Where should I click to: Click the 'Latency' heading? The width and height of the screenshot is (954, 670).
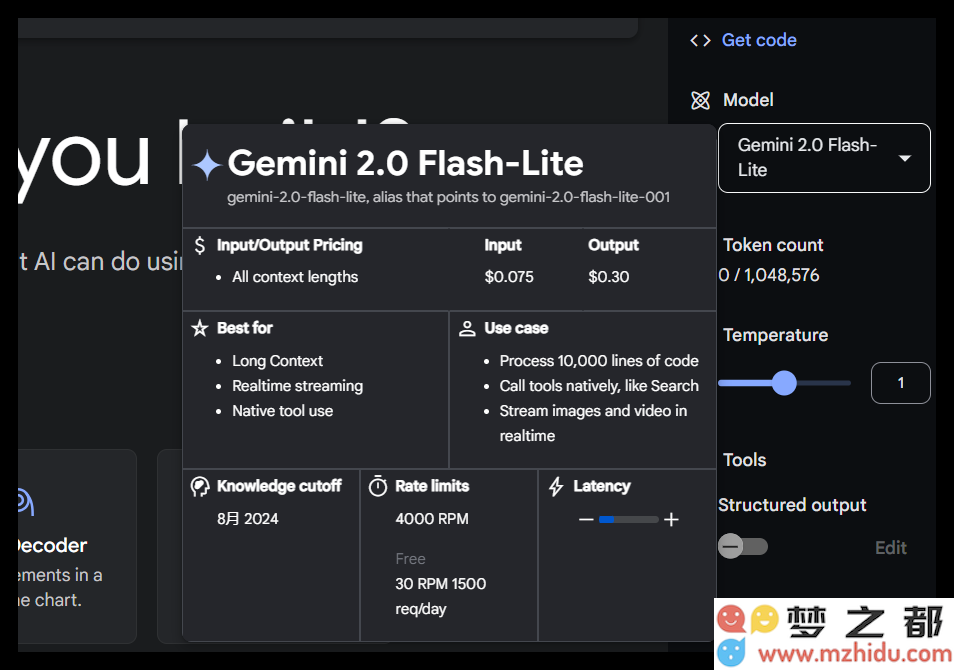(x=602, y=486)
